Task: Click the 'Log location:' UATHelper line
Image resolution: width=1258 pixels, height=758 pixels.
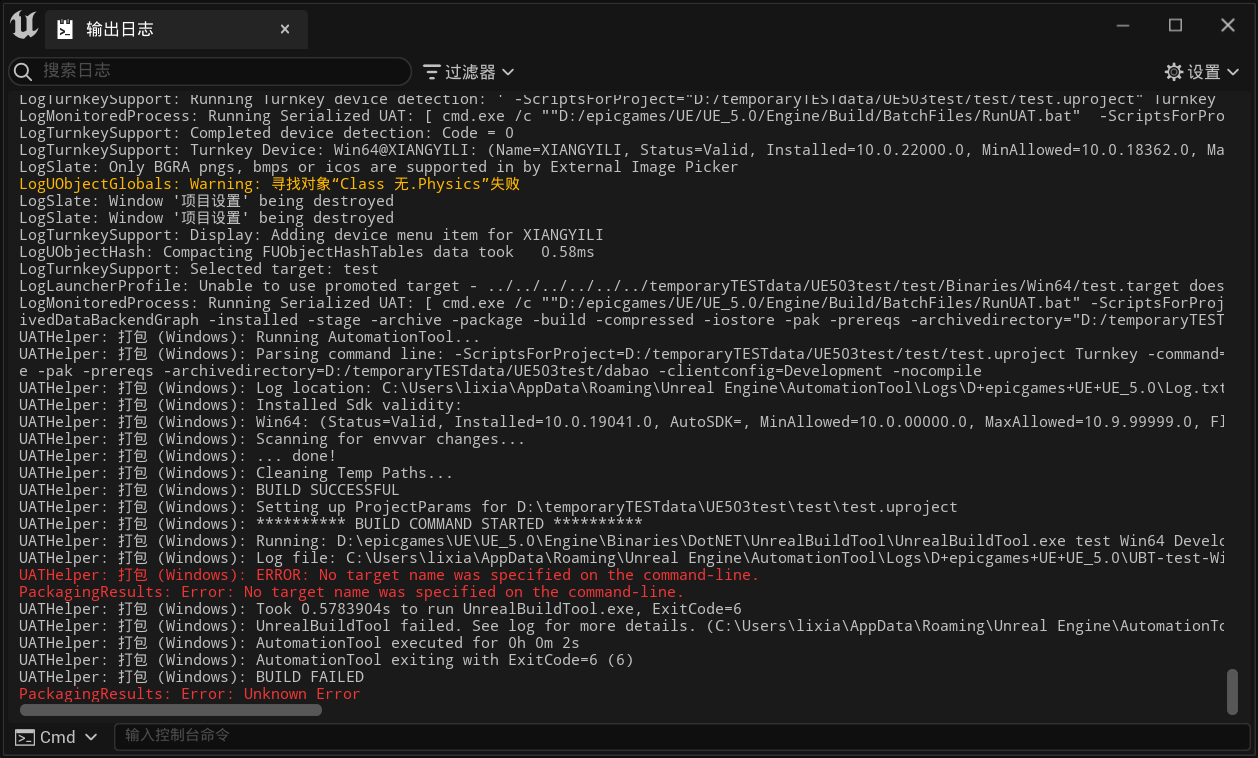Action: [622, 388]
